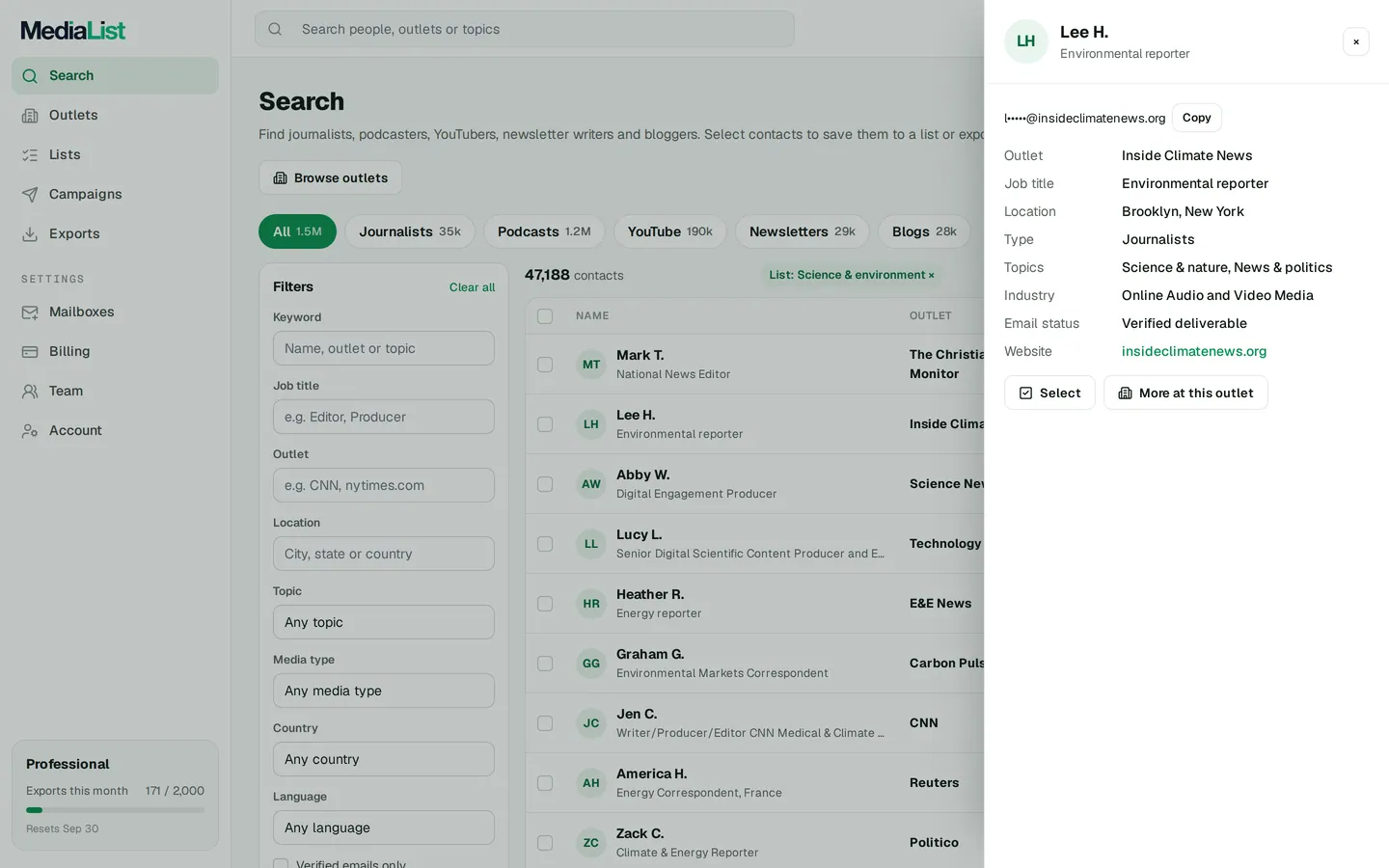Open the Any media type dropdown
The width and height of the screenshot is (1389, 868).
click(384, 691)
